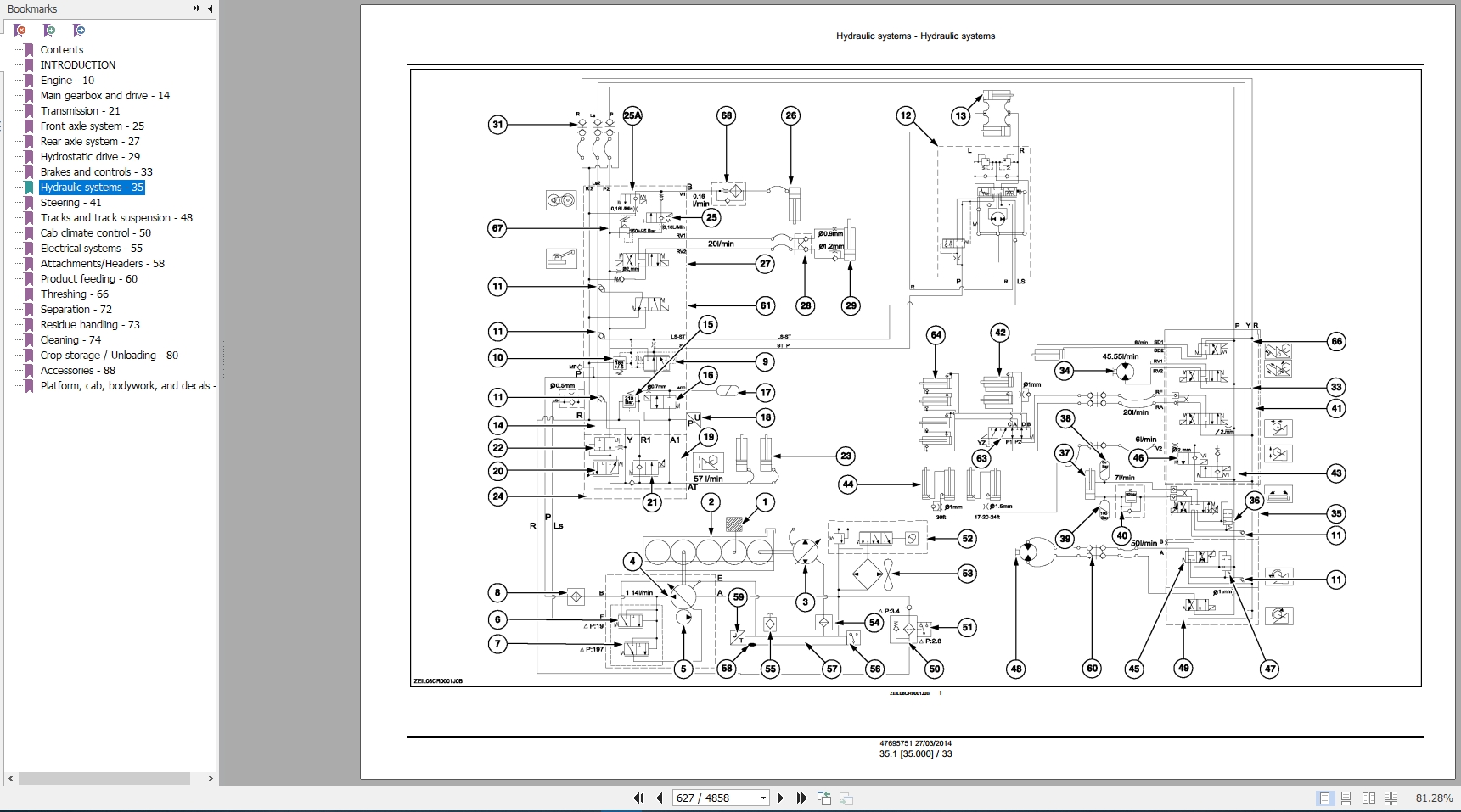Image resolution: width=1461 pixels, height=812 pixels.
Task: Select the Rear axle system - 27 bookmark
Action: click(x=90, y=142)
